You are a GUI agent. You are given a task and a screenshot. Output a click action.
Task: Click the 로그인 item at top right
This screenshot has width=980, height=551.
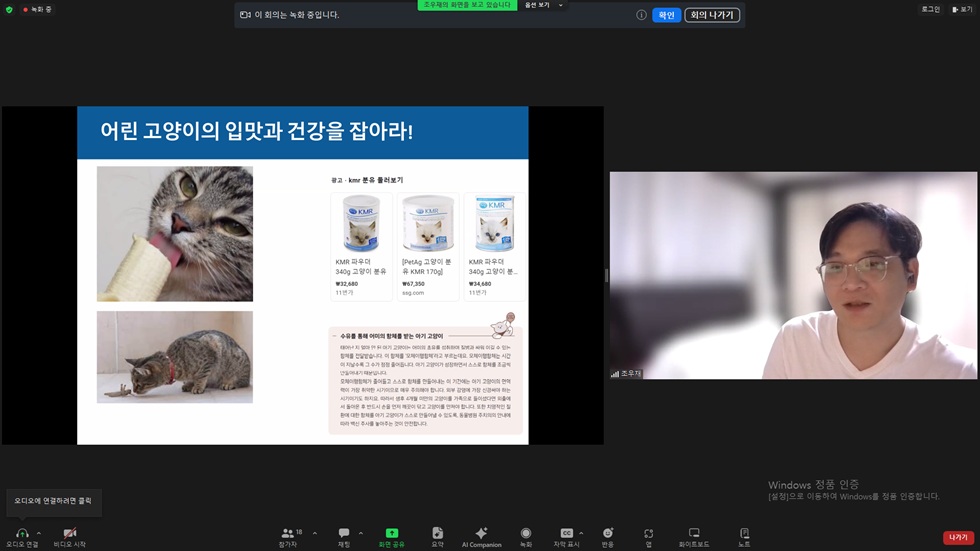point(931,9)
